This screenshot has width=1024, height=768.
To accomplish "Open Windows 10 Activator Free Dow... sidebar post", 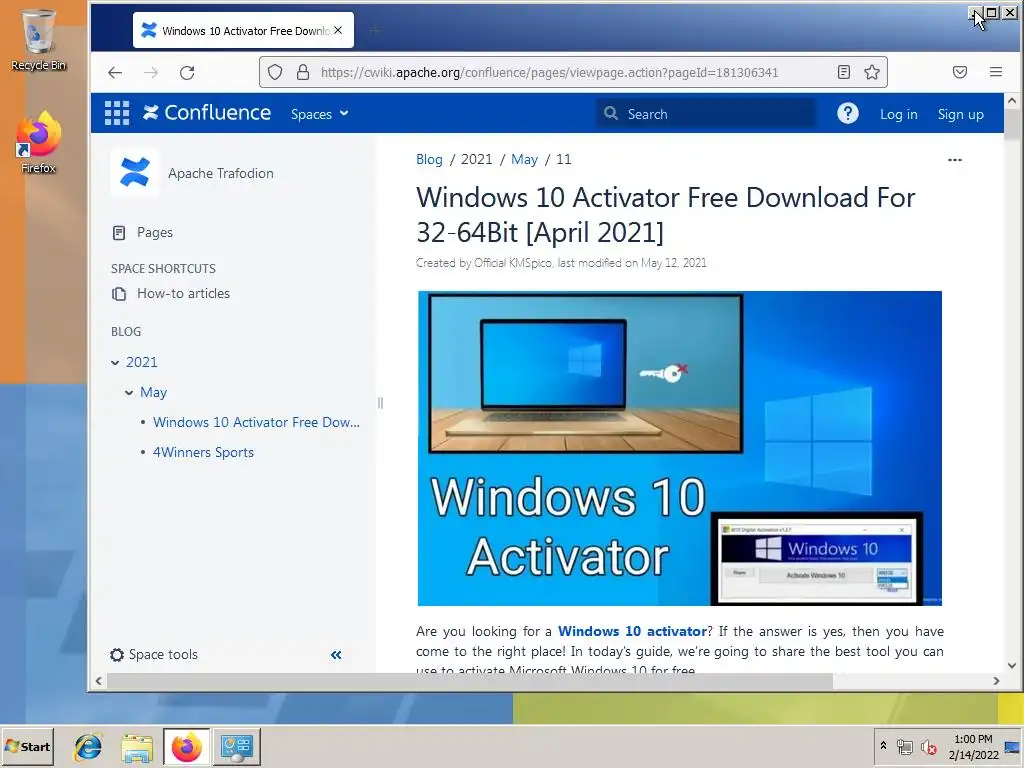I will pyautogui.click(x=256, y=423).
